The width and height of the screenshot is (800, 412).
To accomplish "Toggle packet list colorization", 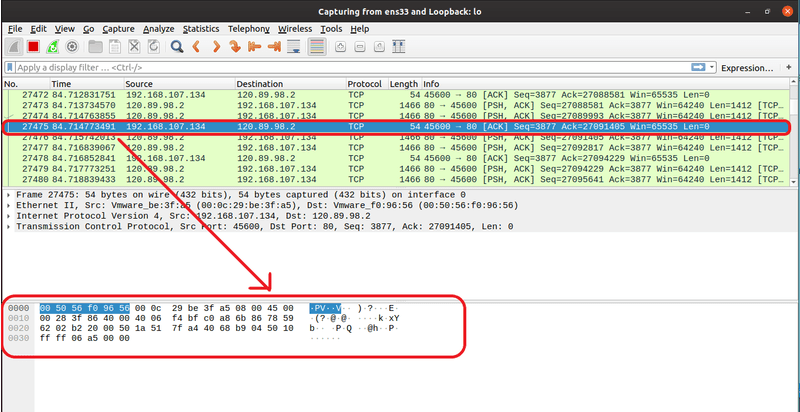I will pos(316,47).
